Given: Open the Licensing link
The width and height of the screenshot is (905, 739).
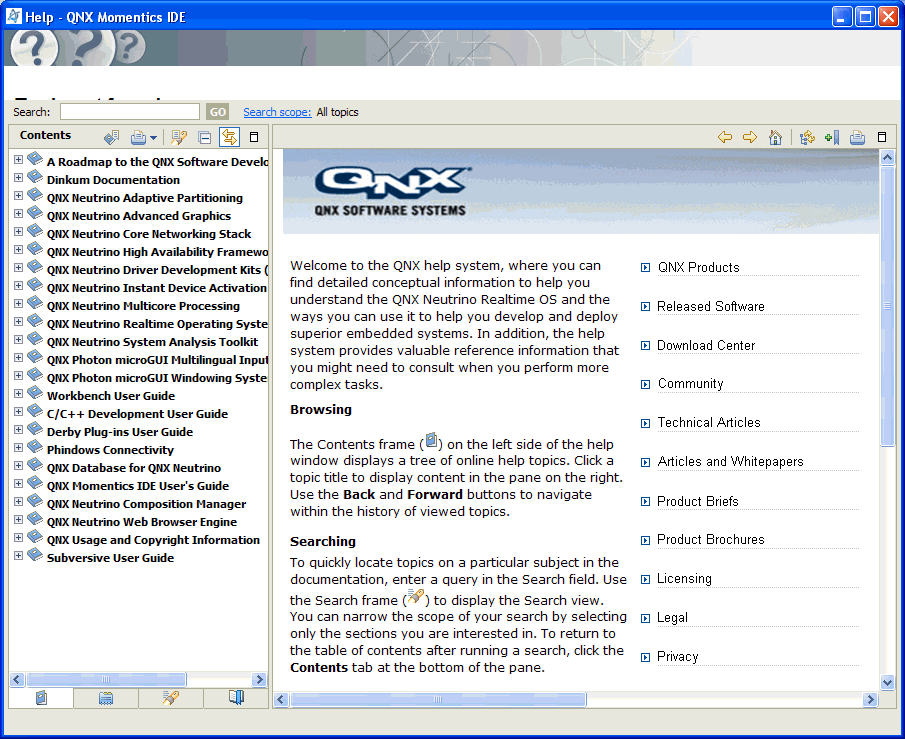Looking at the screenshot, I should (x=684, y=578).
